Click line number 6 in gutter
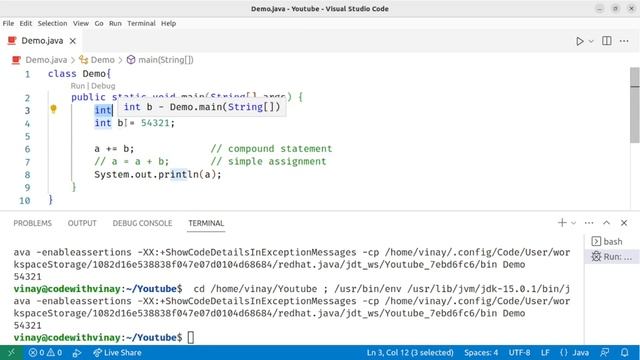Screen dimensions: 640x360 pyautogui.click(x=27, y=149)
